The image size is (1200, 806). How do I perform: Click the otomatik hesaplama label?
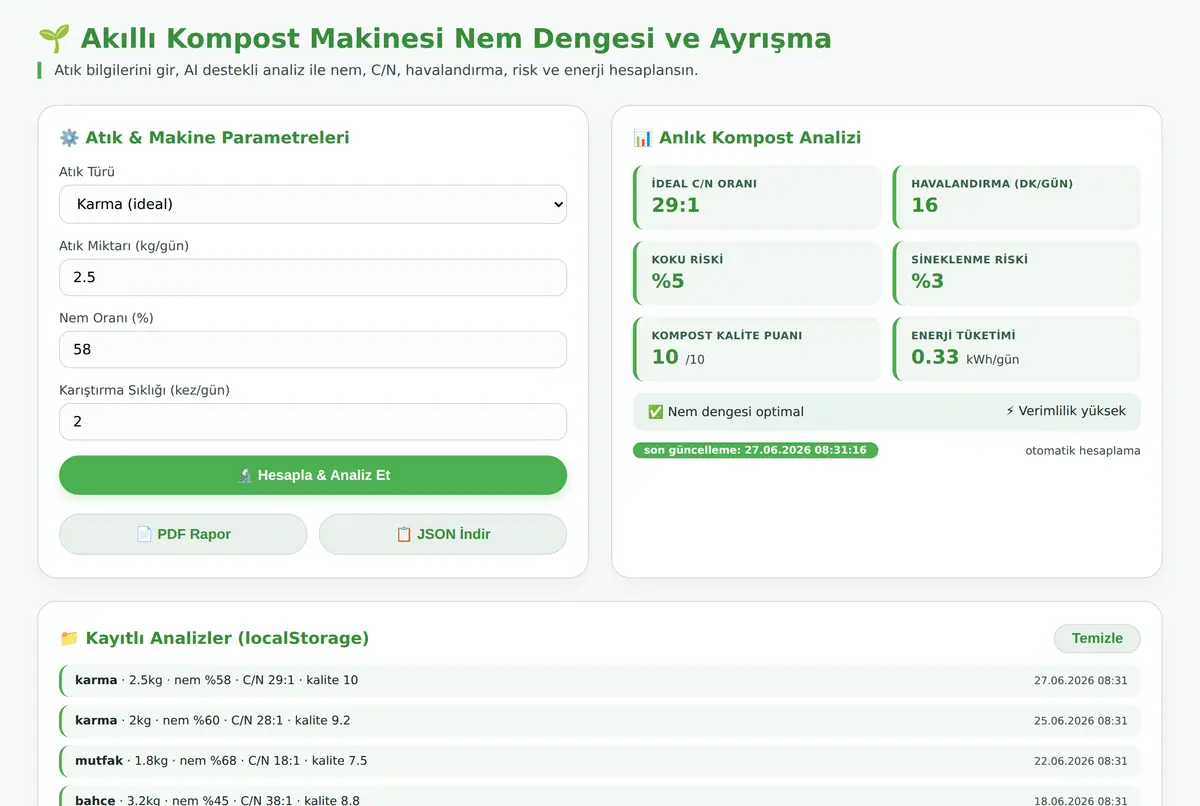click(x=1083, y=451)
